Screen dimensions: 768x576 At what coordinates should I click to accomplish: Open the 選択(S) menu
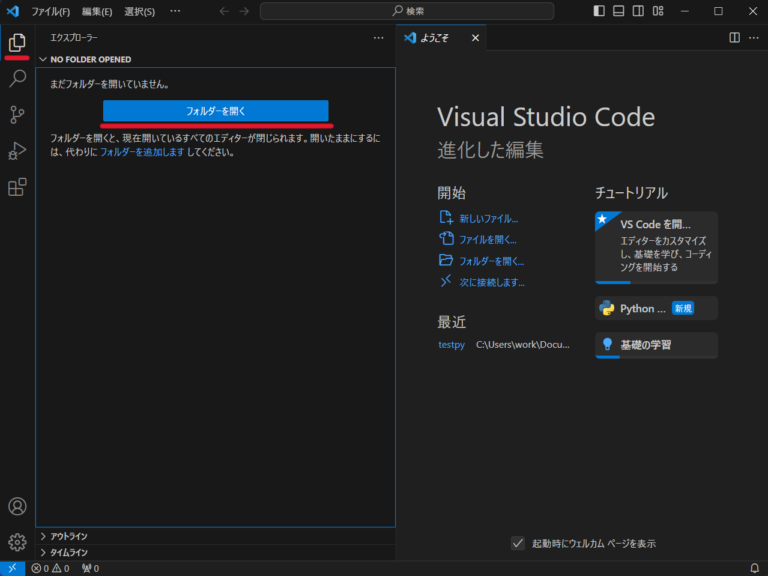click(140, 11)
